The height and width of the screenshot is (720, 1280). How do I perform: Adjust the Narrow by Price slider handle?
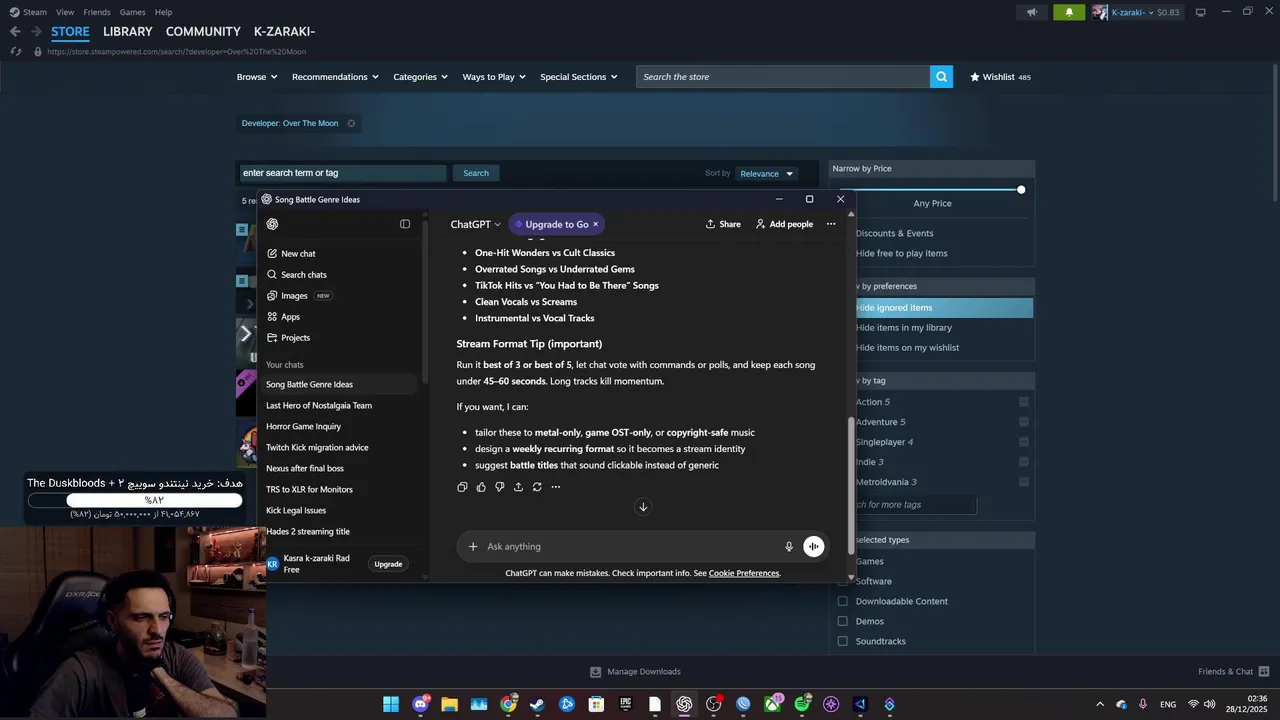pos(1021,190)
